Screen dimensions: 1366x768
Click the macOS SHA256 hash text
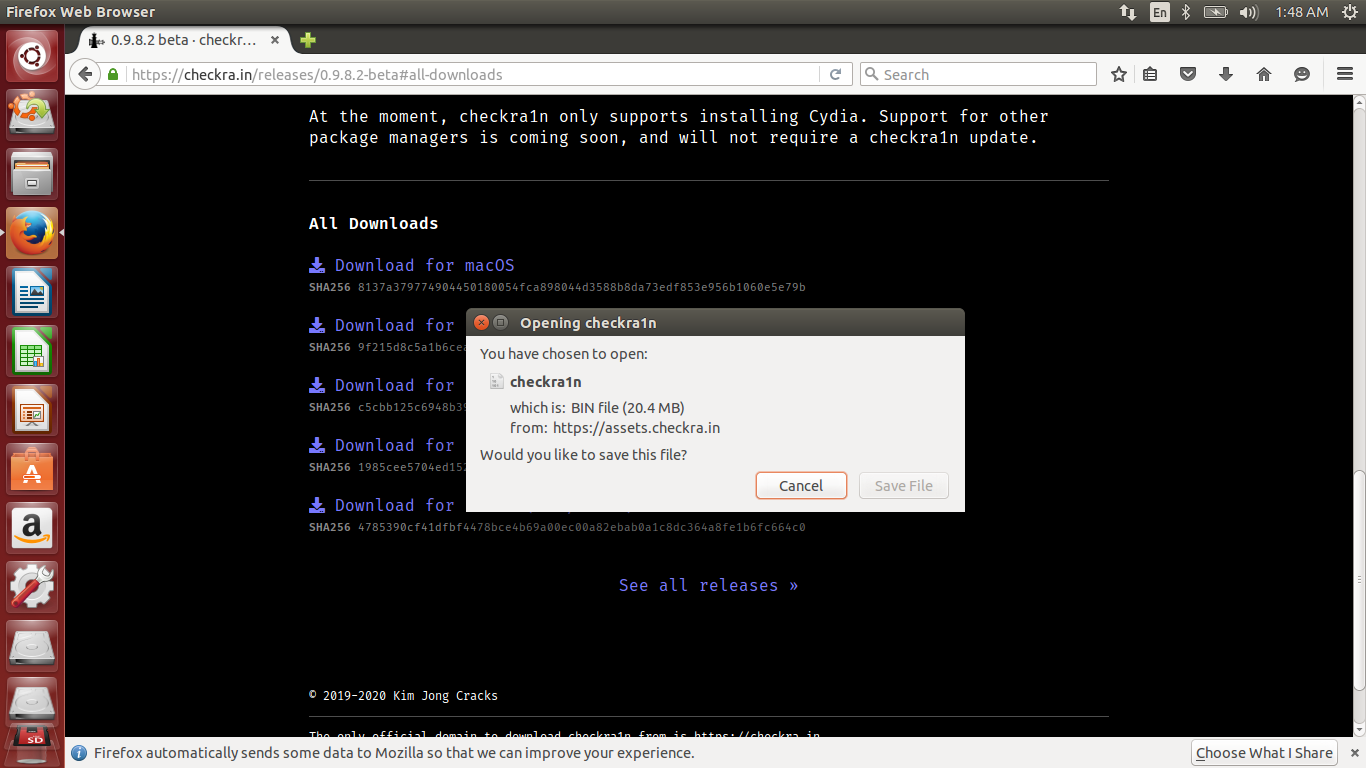[582, 288]
